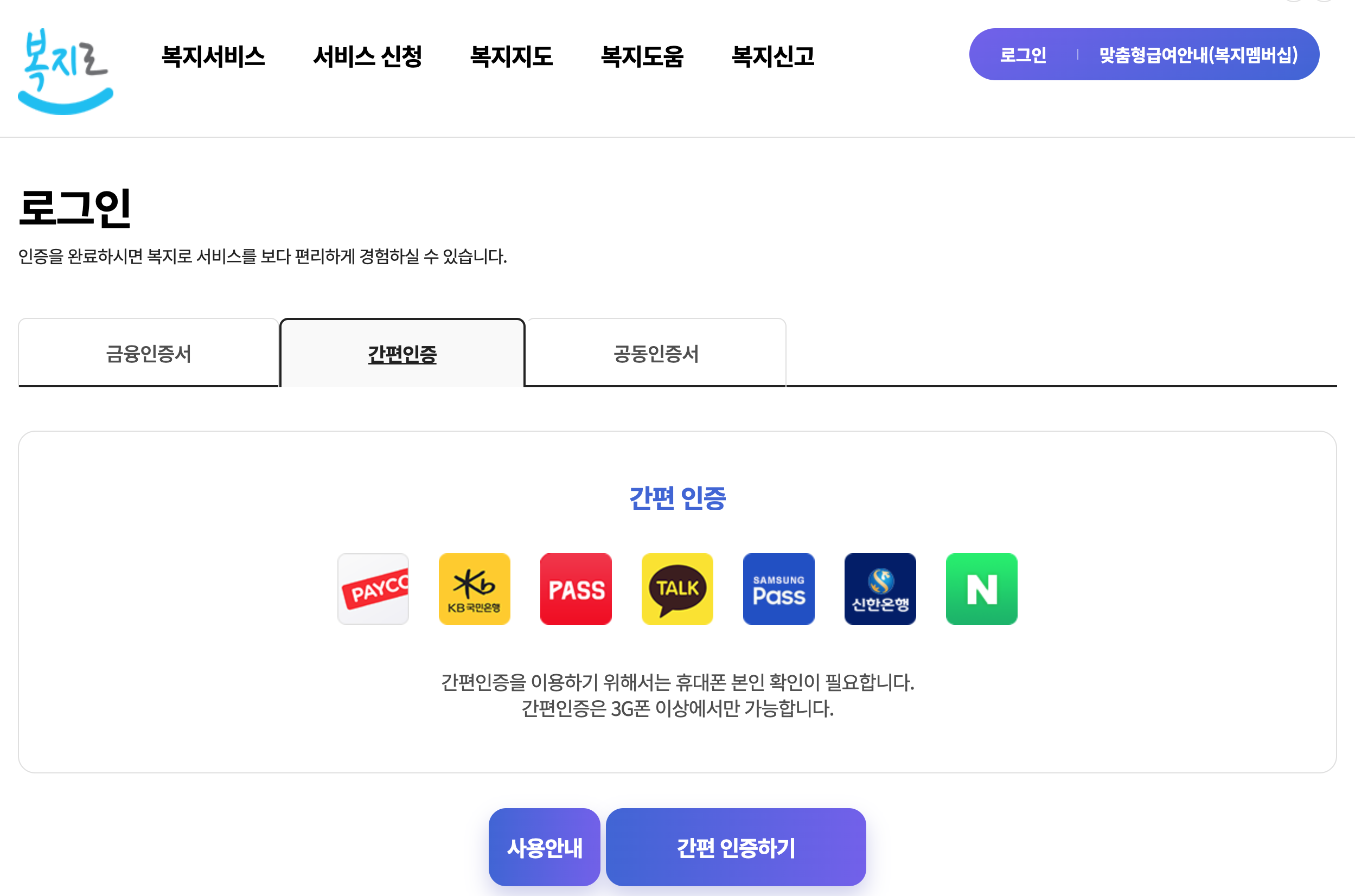
Task: Click the 사용안내 button
Action: pyautogui.click(x=545, y=847)
